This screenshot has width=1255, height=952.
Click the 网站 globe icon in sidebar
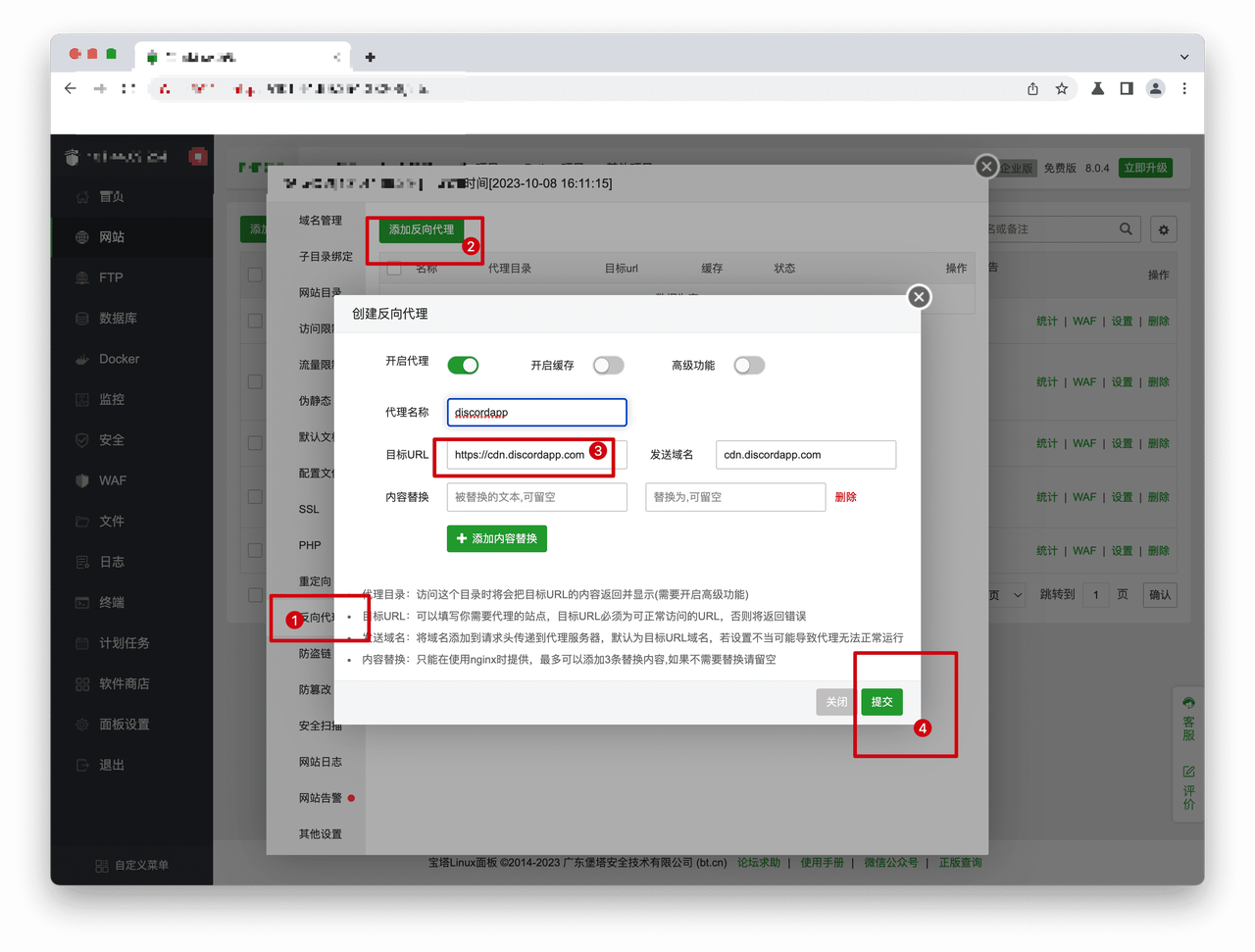click(82, 237)
